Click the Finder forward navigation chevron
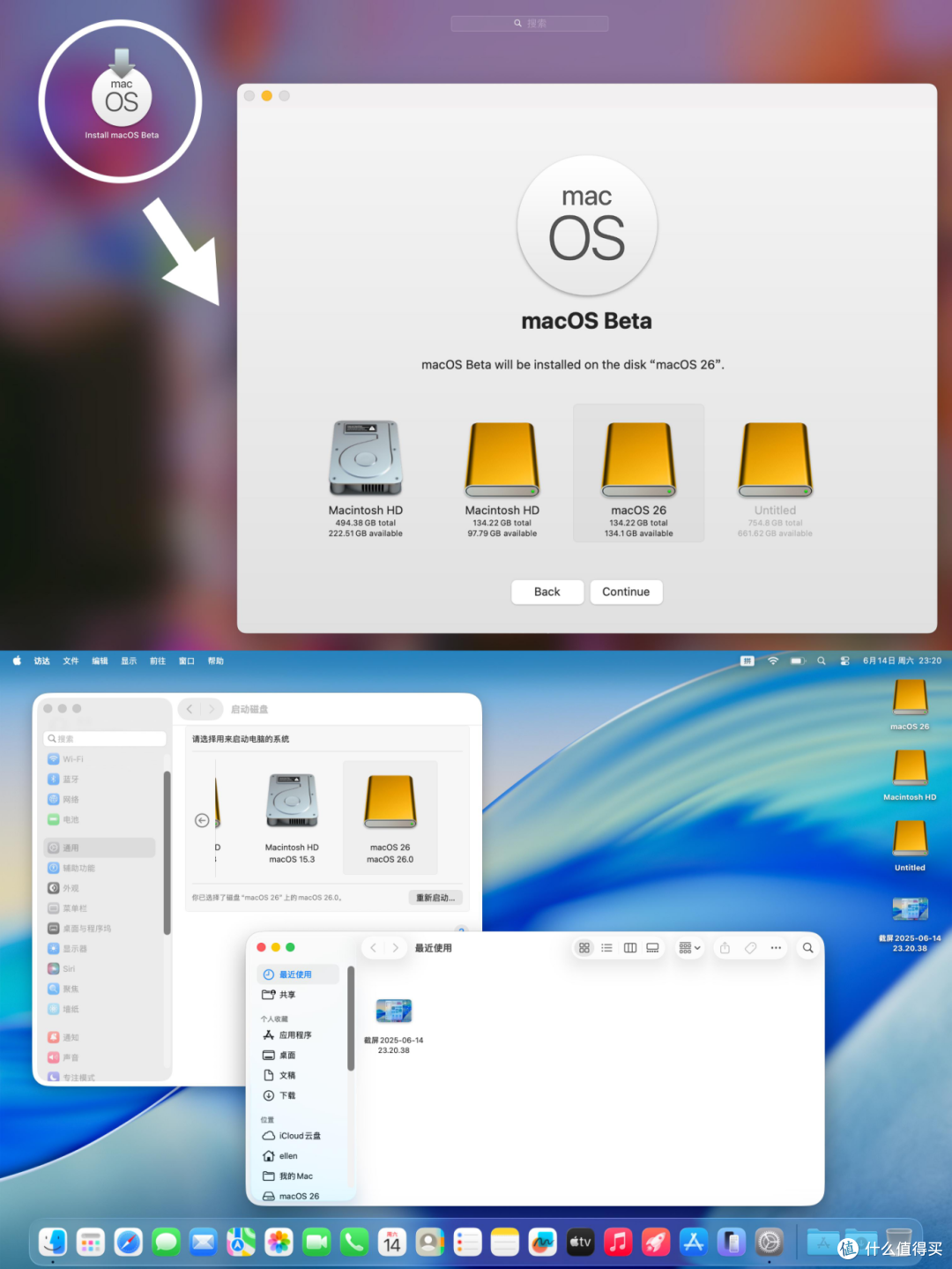This screenshot has width=952, height=1269. [x=396, y=948]
